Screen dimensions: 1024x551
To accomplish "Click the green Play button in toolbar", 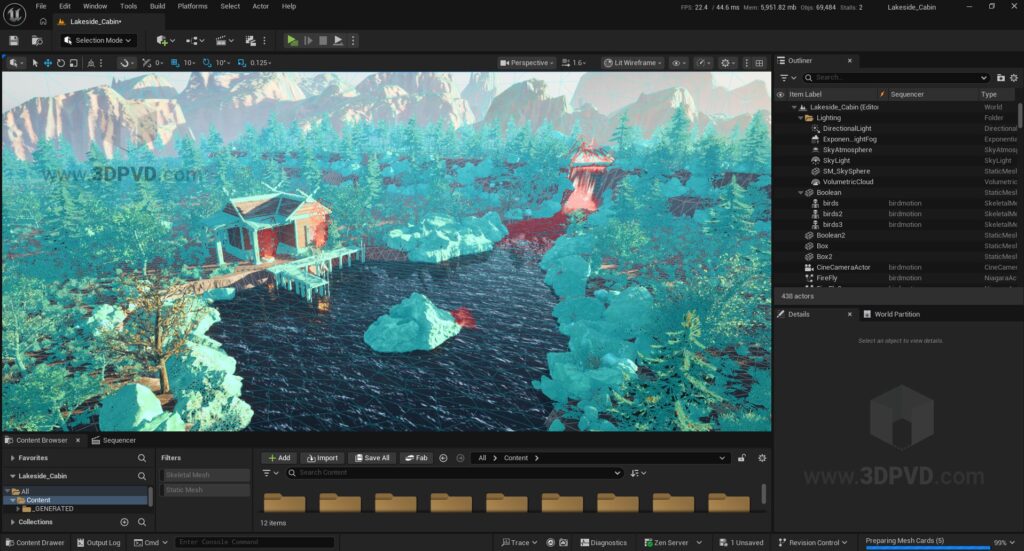I will click(x=292, y=40).
